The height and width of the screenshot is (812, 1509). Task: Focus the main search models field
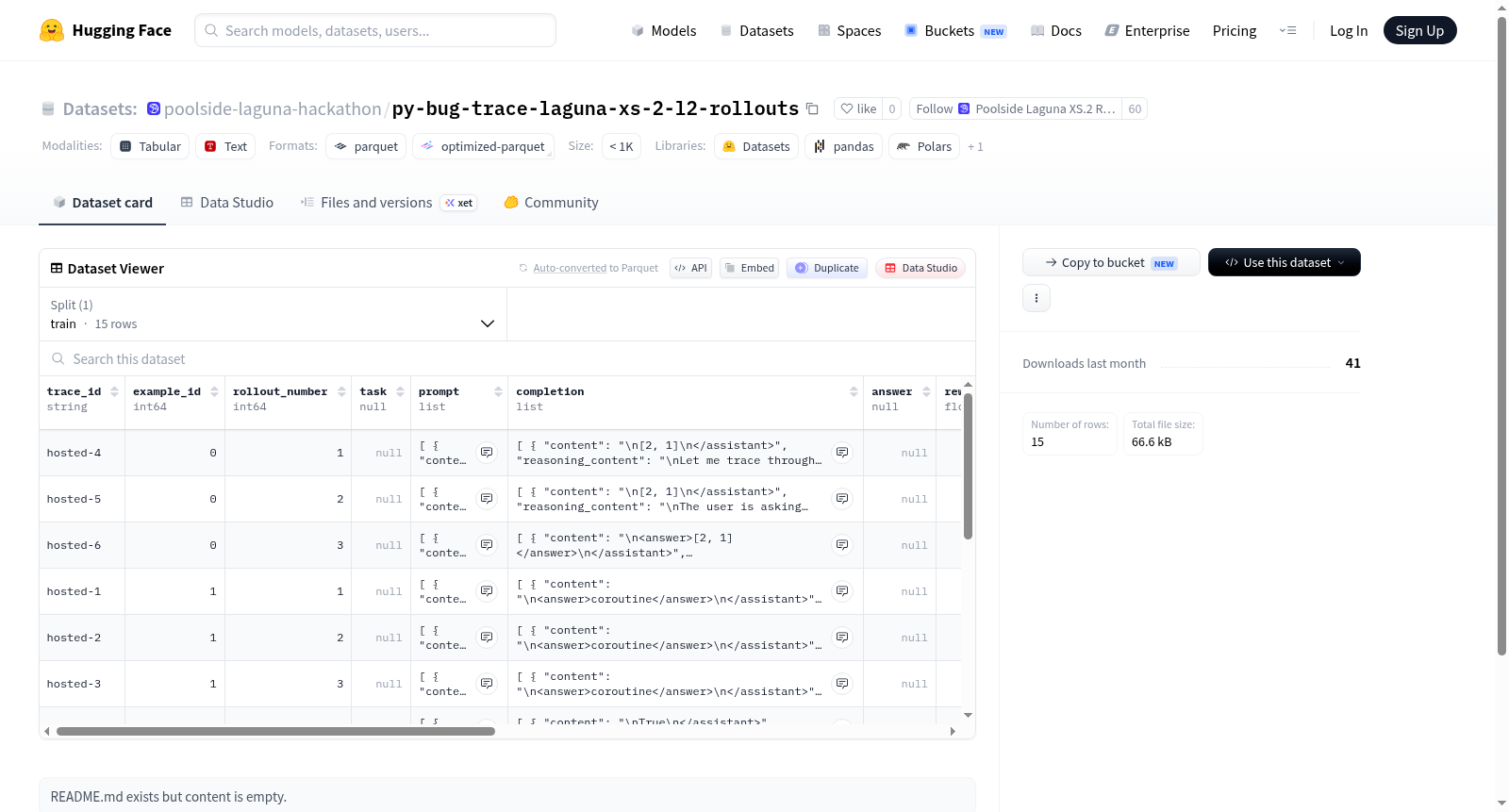[x=375, y=30]
